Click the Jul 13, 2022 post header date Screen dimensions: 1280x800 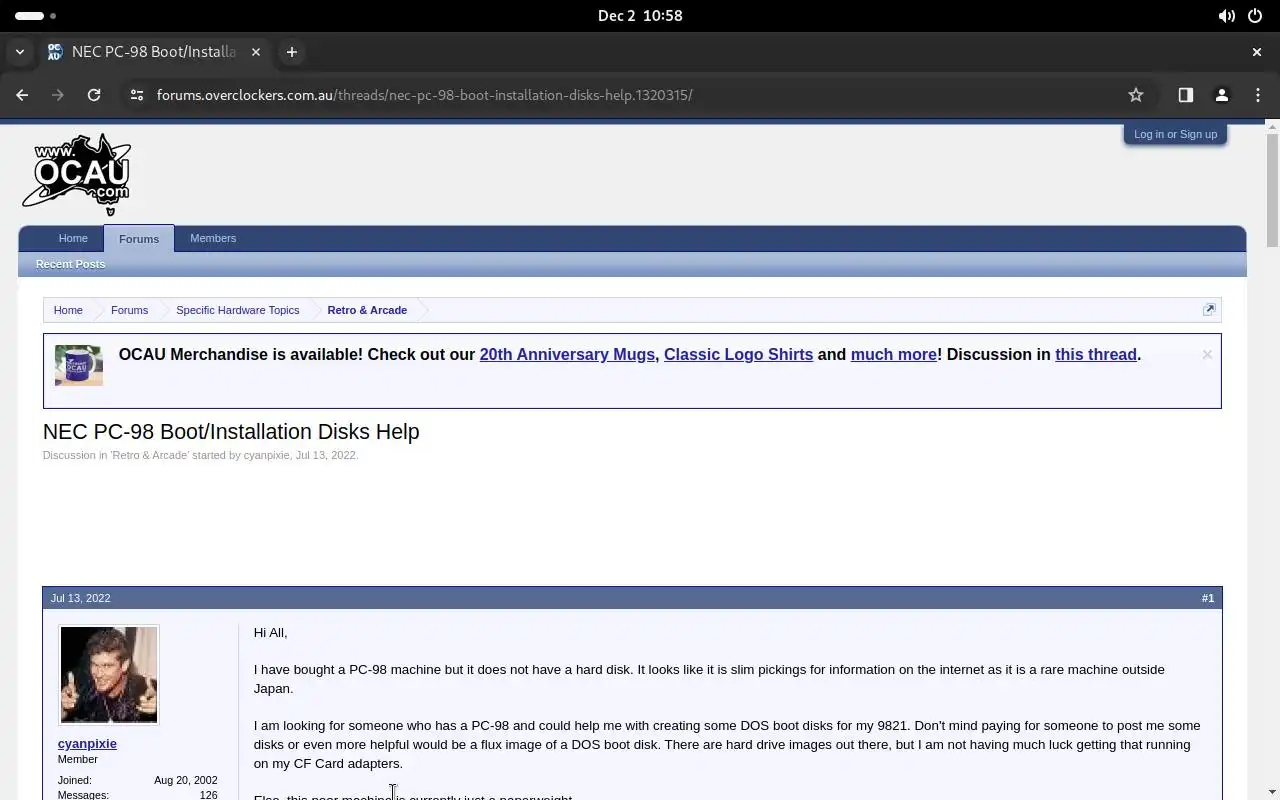(80, 598)
